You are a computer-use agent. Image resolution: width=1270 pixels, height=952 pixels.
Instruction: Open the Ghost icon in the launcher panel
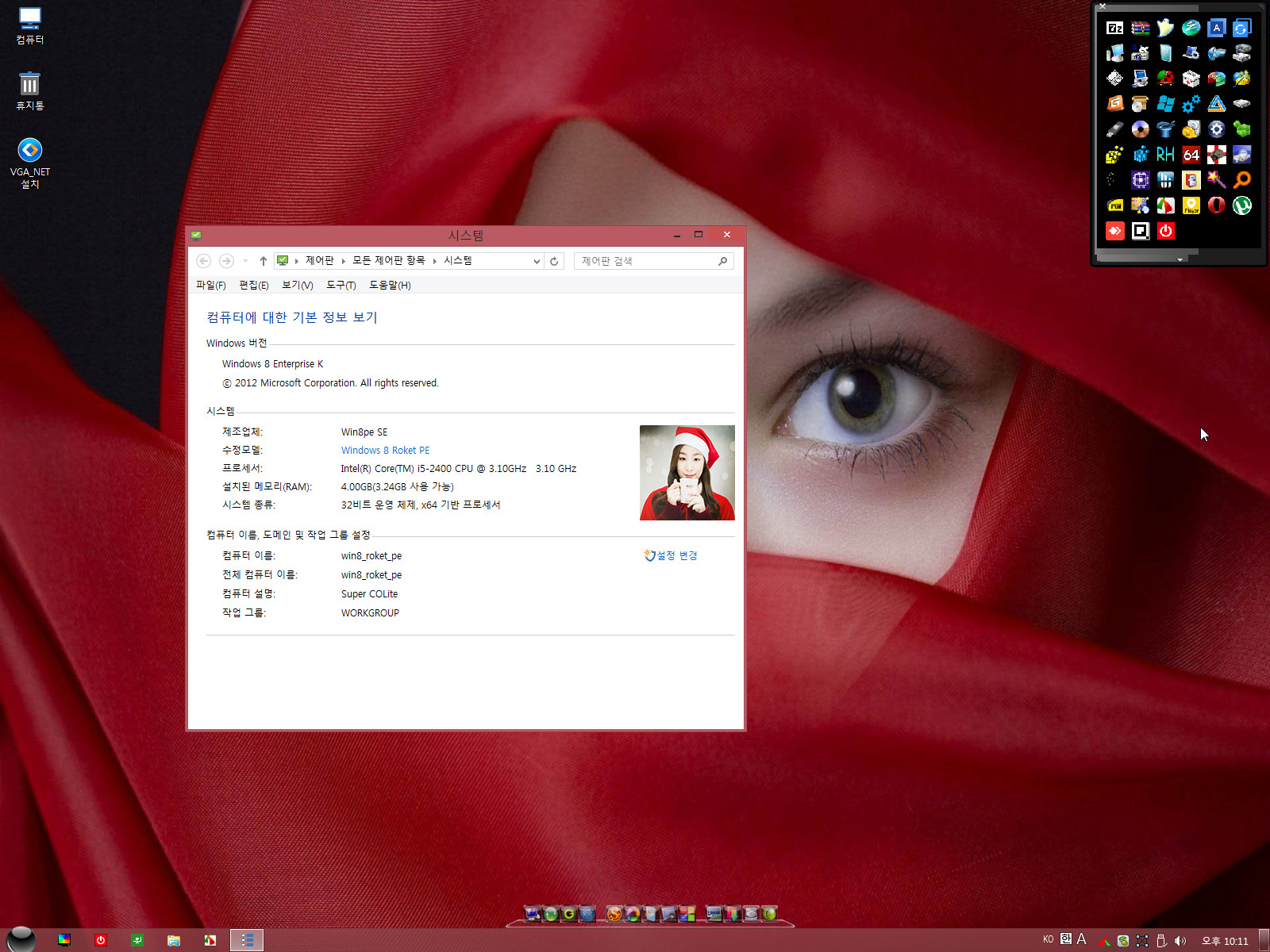(x=1166, y=28)
